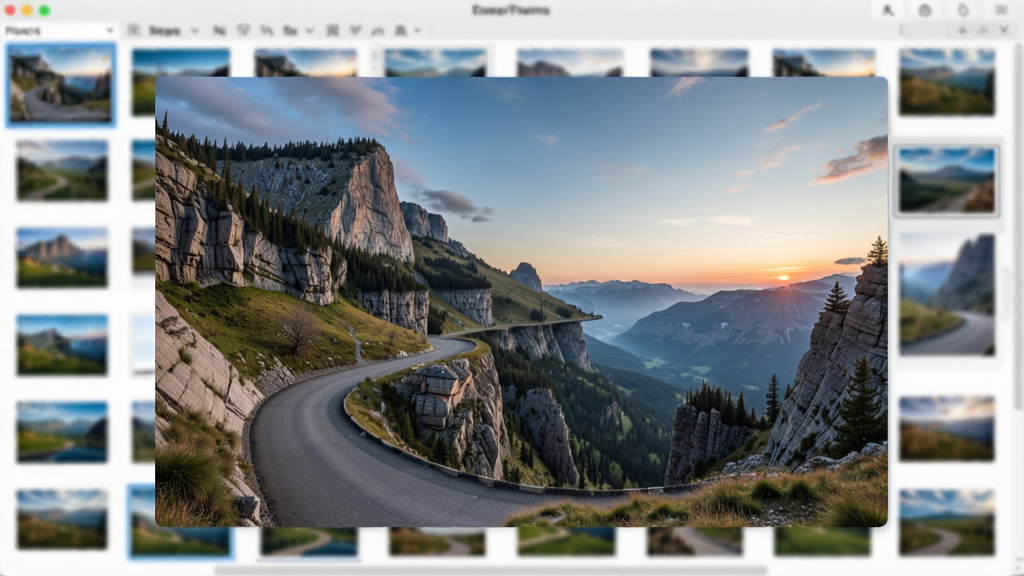Select the blue-highlighted thumbnail of the winding road
The image size is (1024, 576).
61,84
